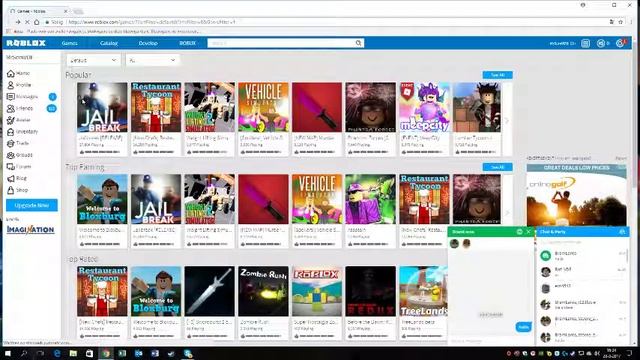Open the green chat window settings icon
640x360 pixels.
point(520,232)
